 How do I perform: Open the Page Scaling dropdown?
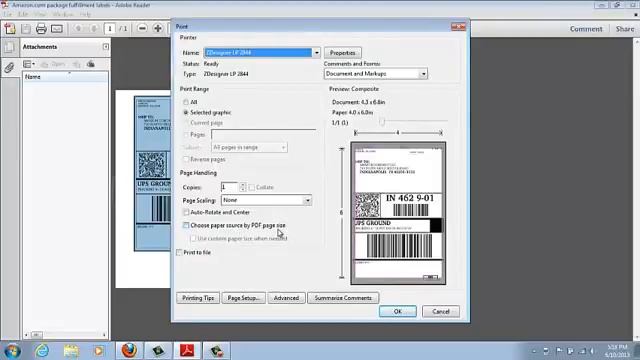pyautogui.click(x=307, y=200)
